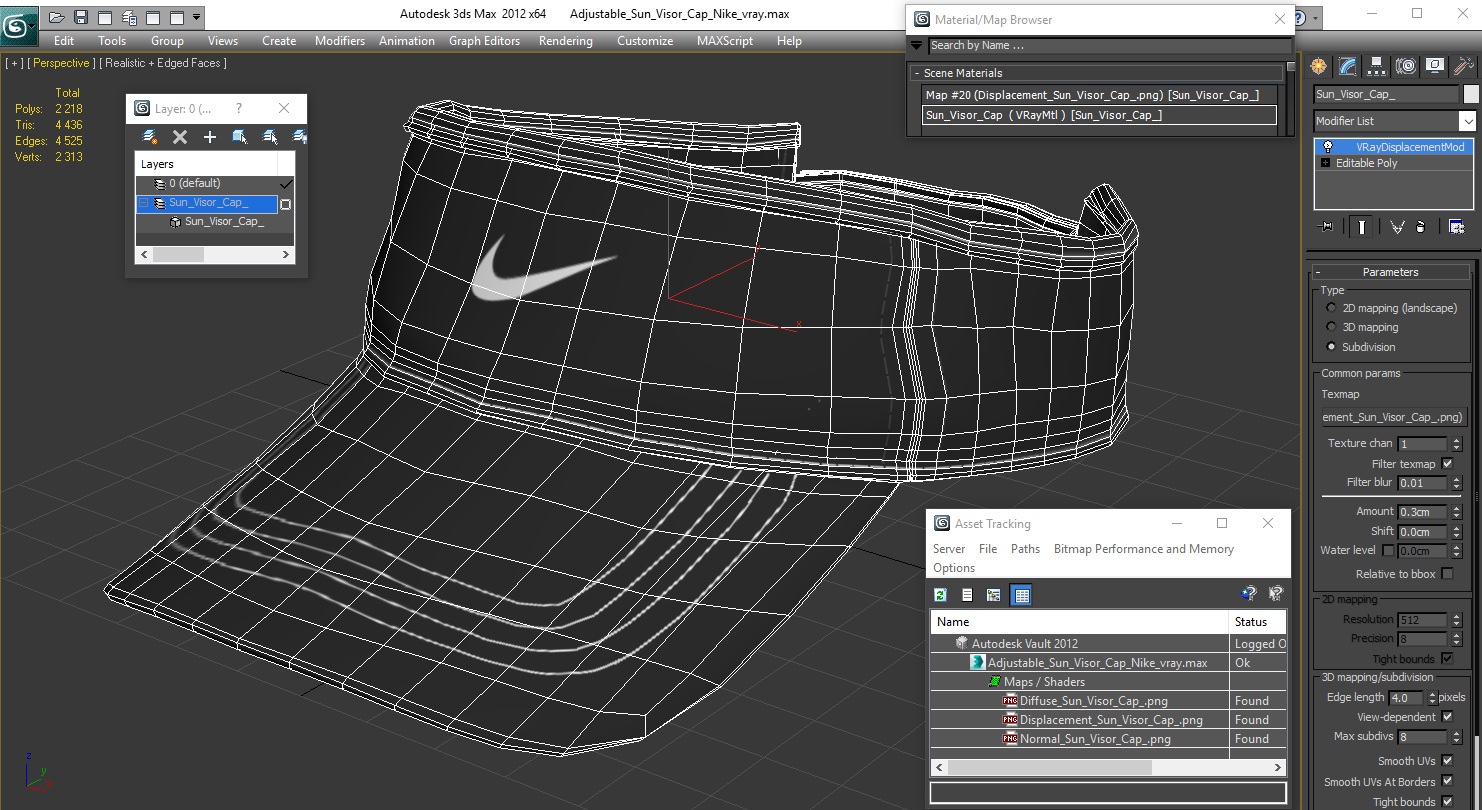Toggle Show End Result icon
Viewport: 1482px width, 810px height.
pyautogui.click(x=1362, y=227)
